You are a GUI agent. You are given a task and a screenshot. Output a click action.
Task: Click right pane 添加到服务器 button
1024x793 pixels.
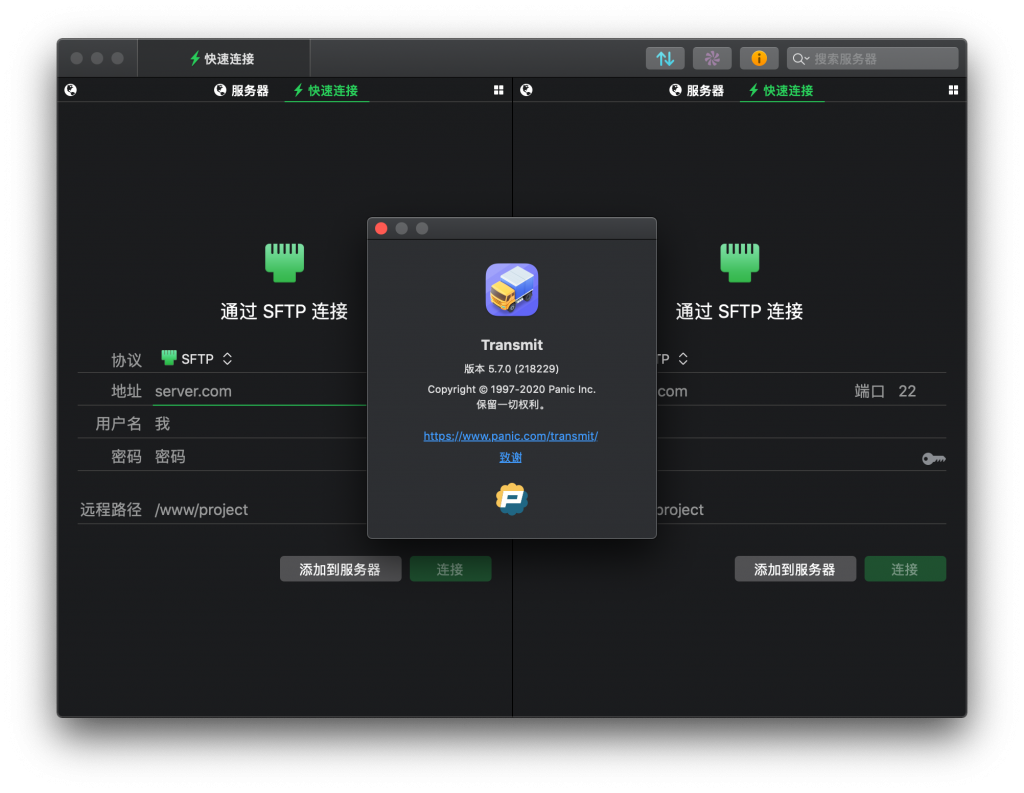click(795, 569)
